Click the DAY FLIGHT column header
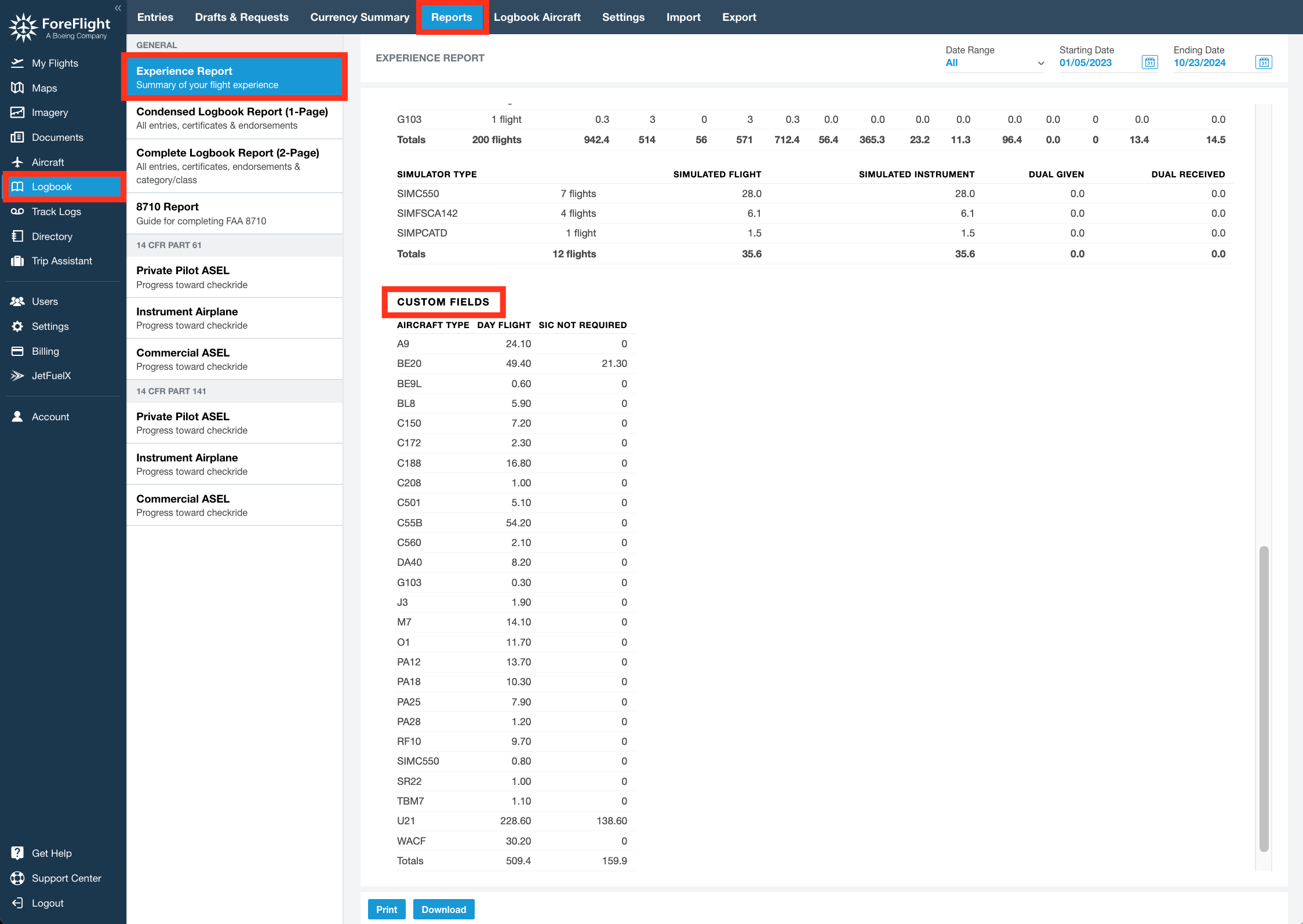 coord(504,325)
